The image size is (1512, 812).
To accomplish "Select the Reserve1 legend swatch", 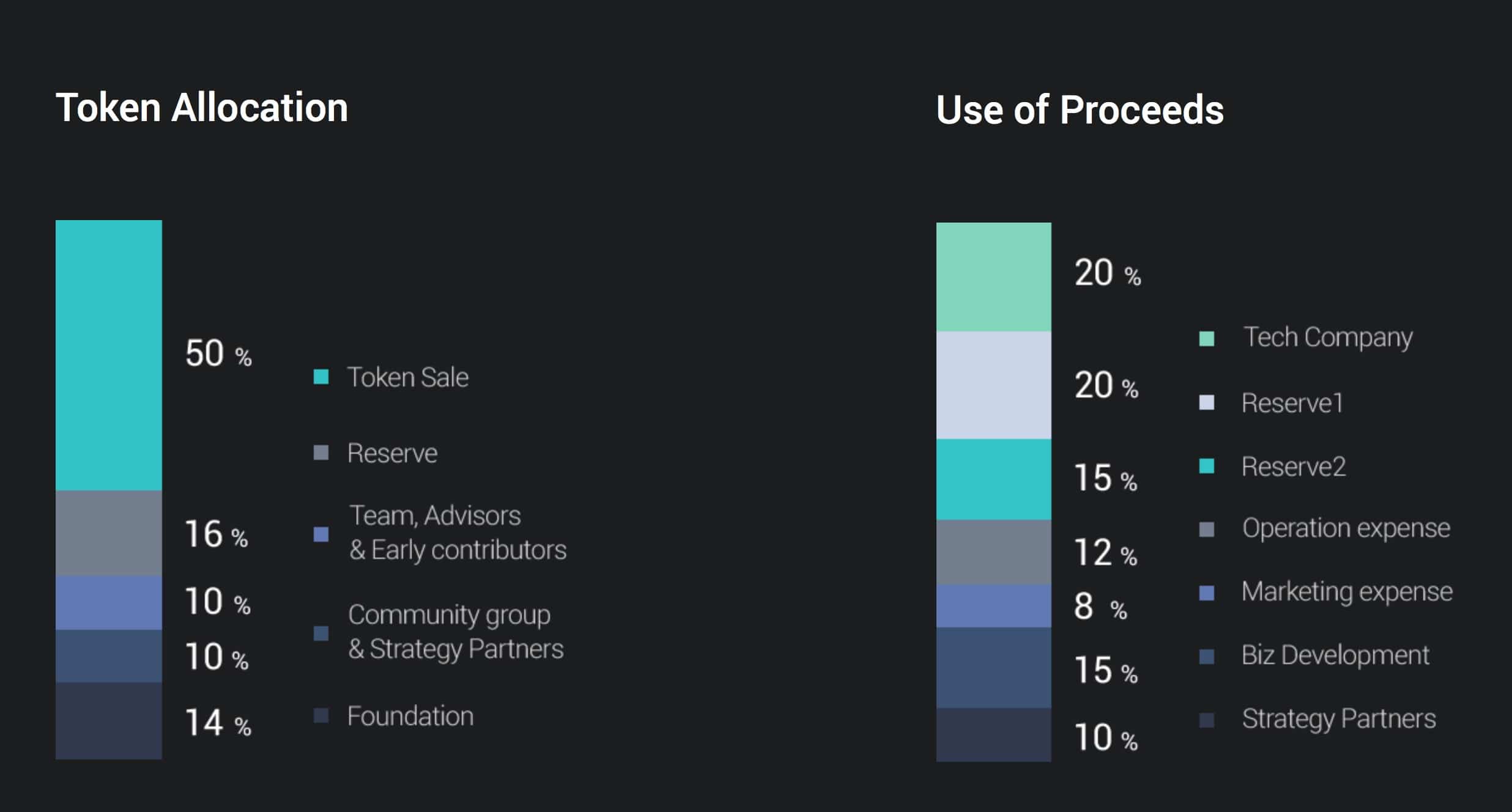I will coord(1207,402).
